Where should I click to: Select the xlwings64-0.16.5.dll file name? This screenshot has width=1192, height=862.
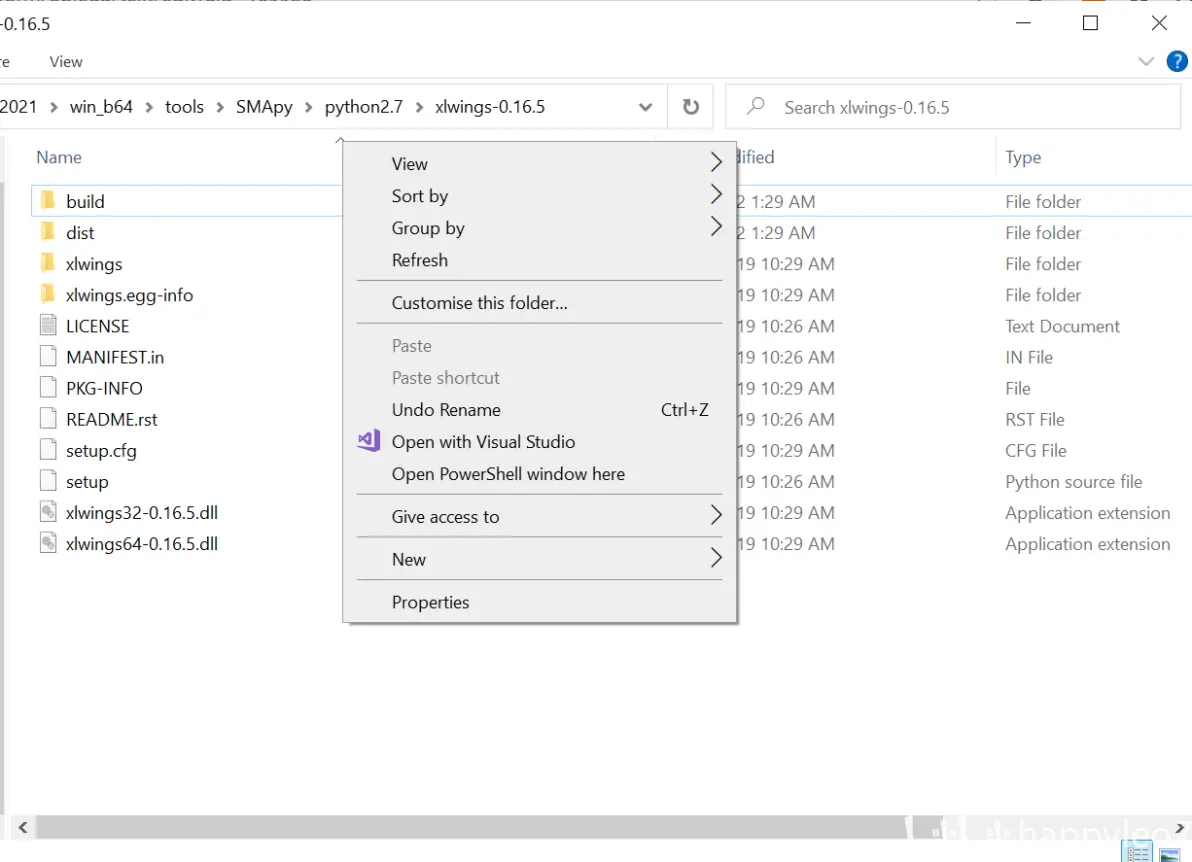(x=141, y=544)
